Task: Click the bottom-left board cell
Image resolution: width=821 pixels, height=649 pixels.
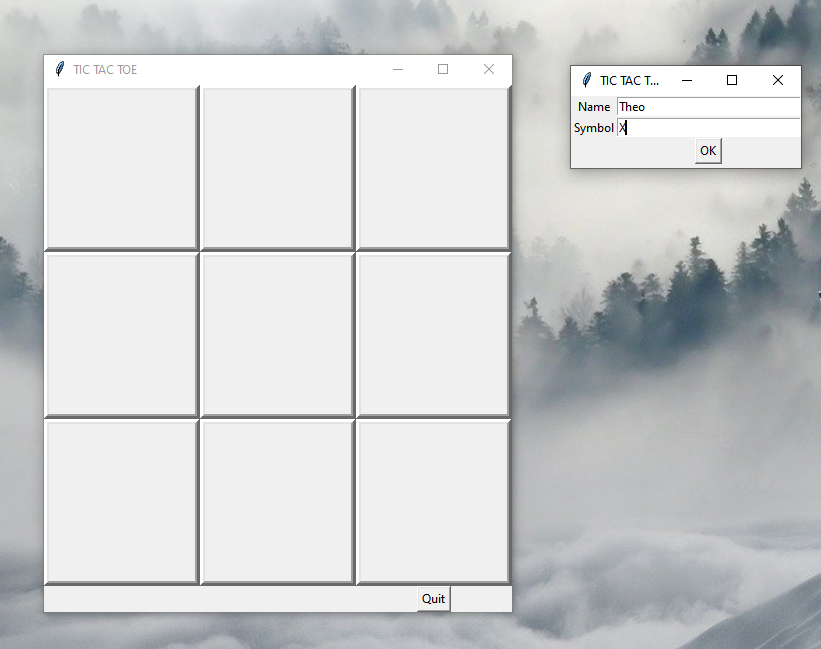Action: 121,501
